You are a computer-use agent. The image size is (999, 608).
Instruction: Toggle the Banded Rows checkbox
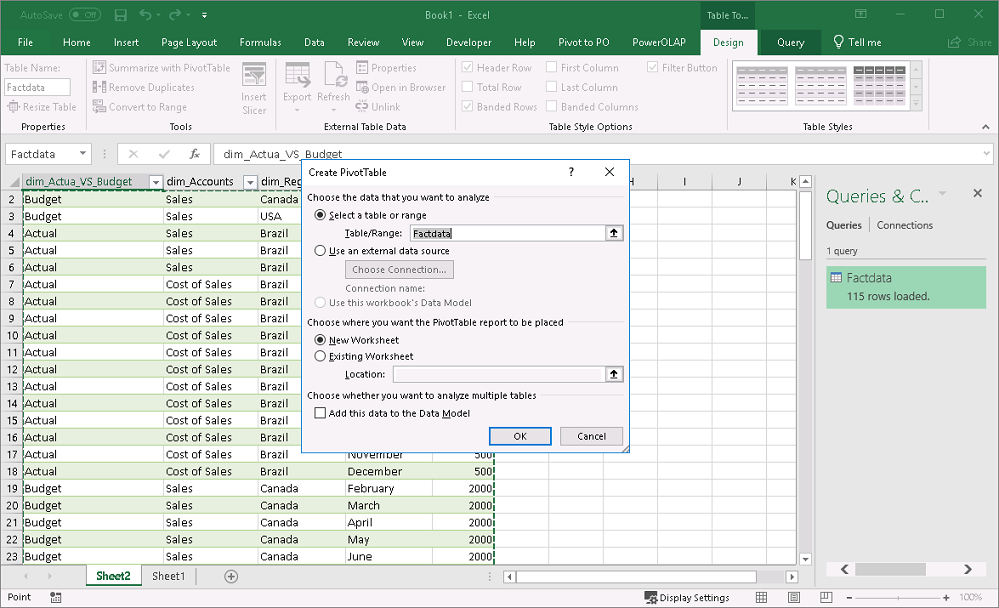tap(467, 107)
